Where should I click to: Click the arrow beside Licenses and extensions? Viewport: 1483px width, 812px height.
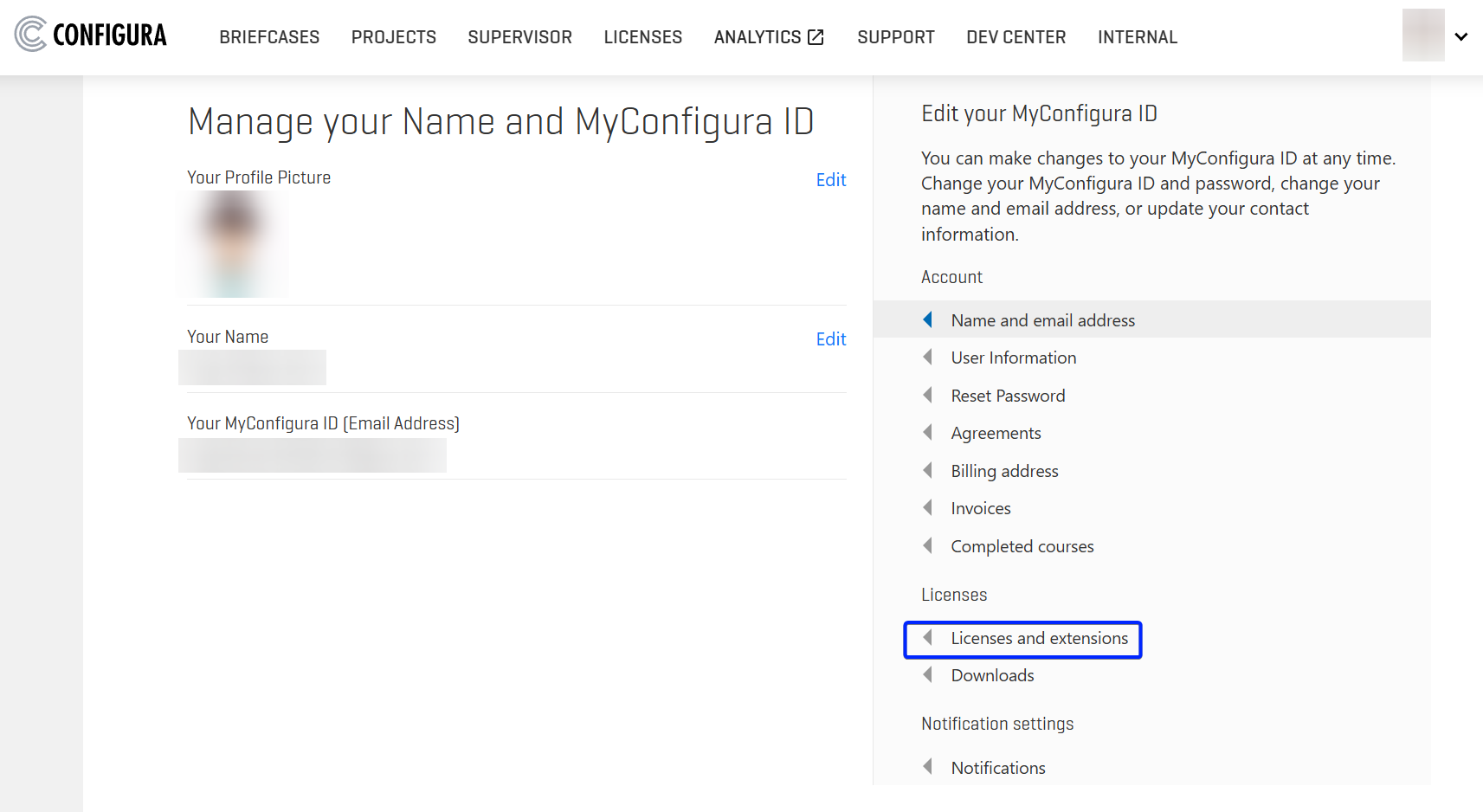coord(928,637)
